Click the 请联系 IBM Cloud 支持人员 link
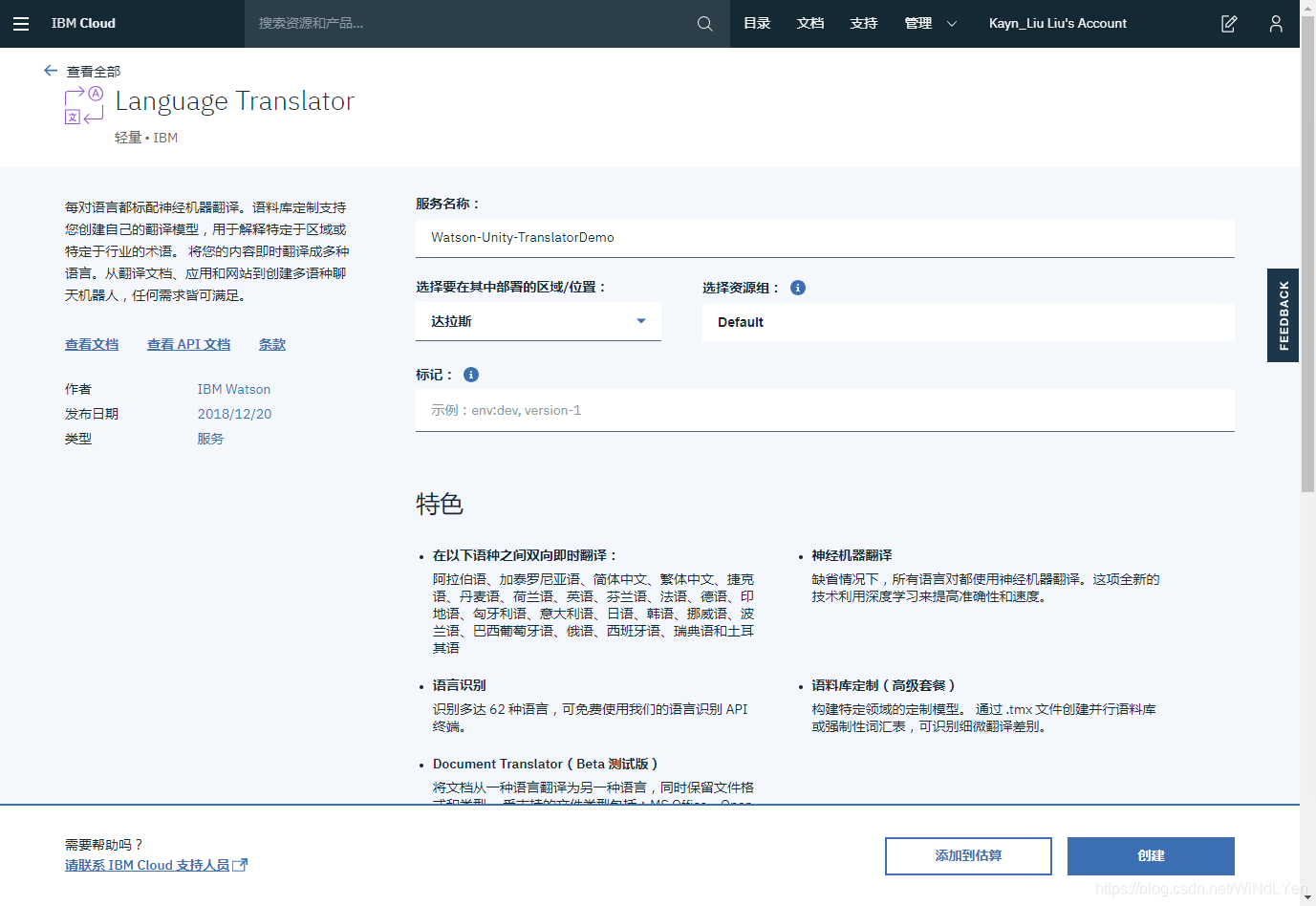This screenshot has height=906, width=1316. tap(147, 865)
